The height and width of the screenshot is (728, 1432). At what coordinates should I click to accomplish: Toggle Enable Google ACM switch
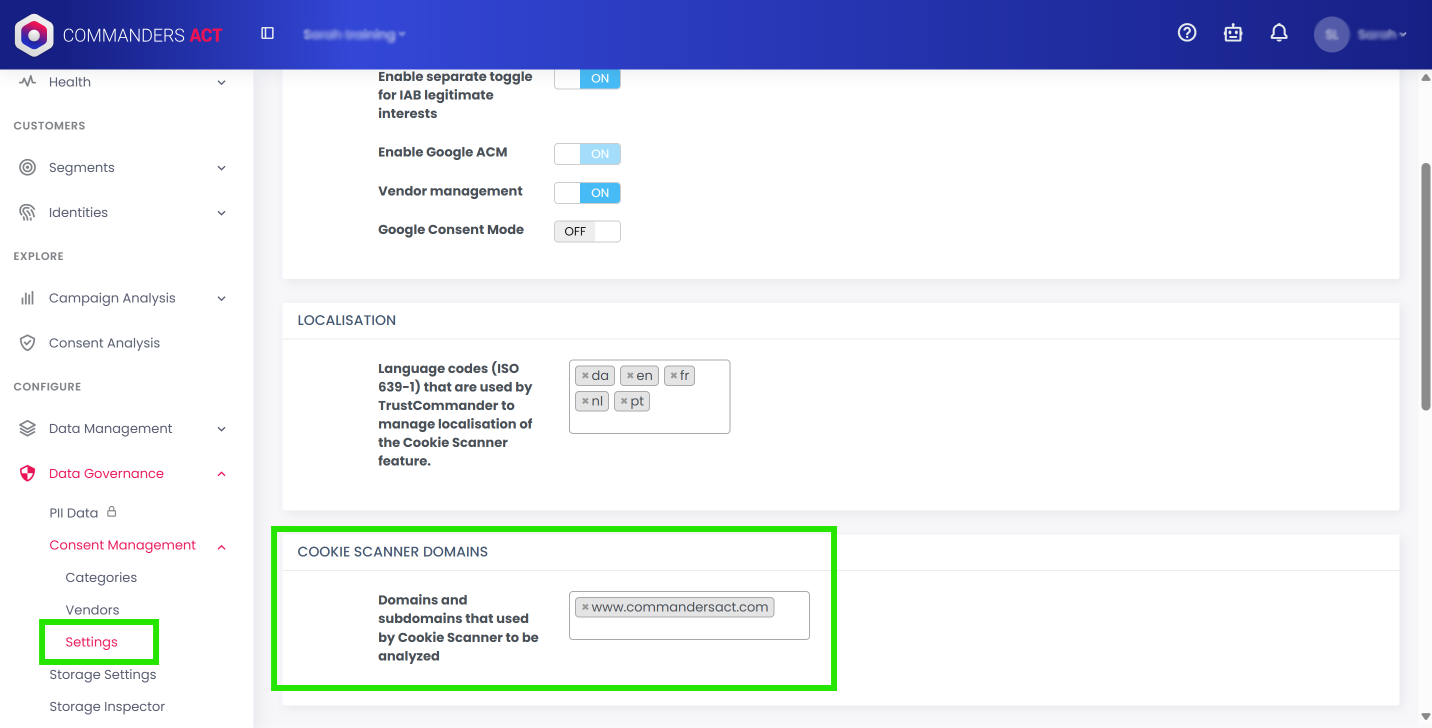tap(587, 154)
